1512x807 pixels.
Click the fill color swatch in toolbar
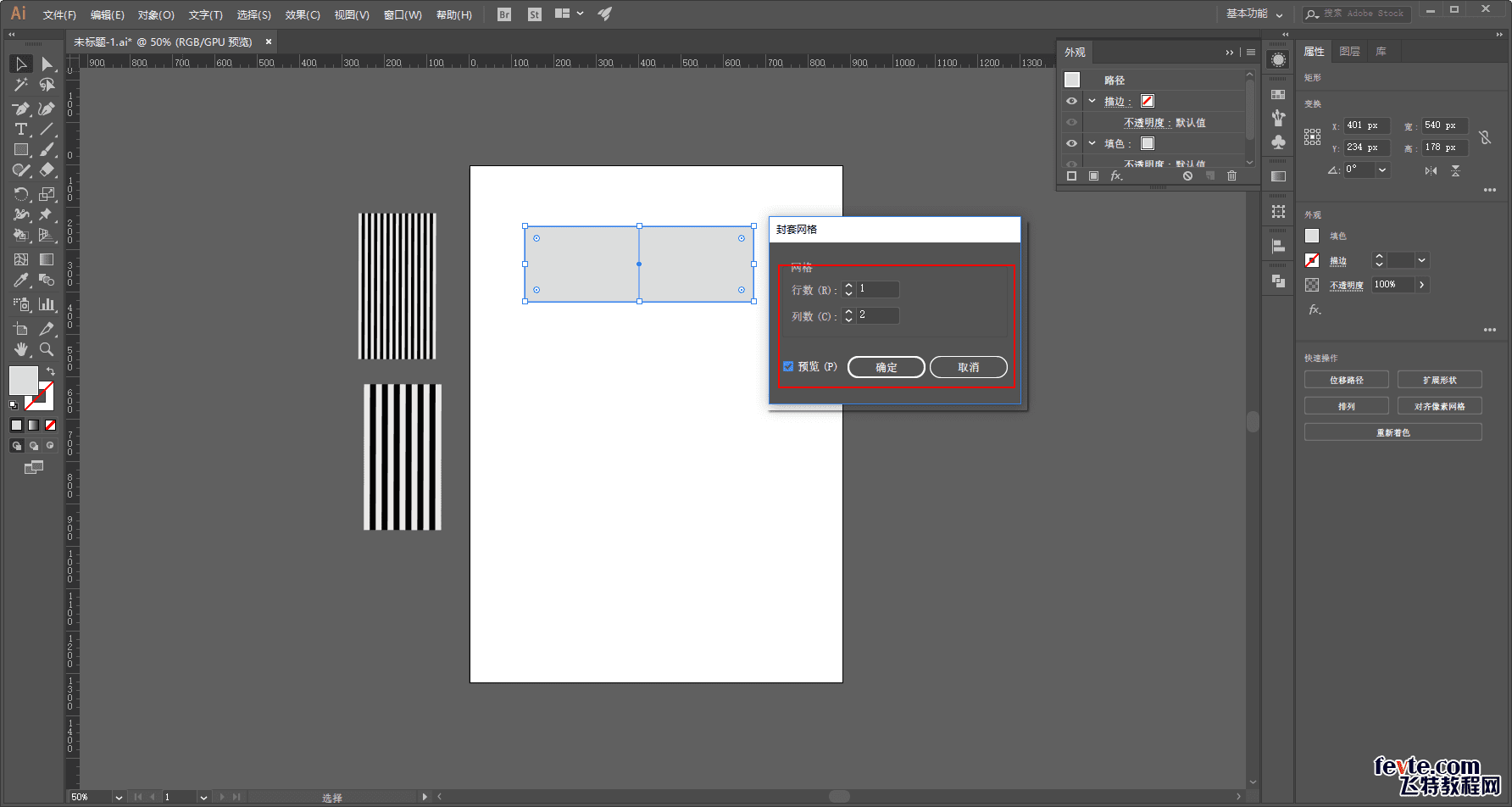coord(23,381)
